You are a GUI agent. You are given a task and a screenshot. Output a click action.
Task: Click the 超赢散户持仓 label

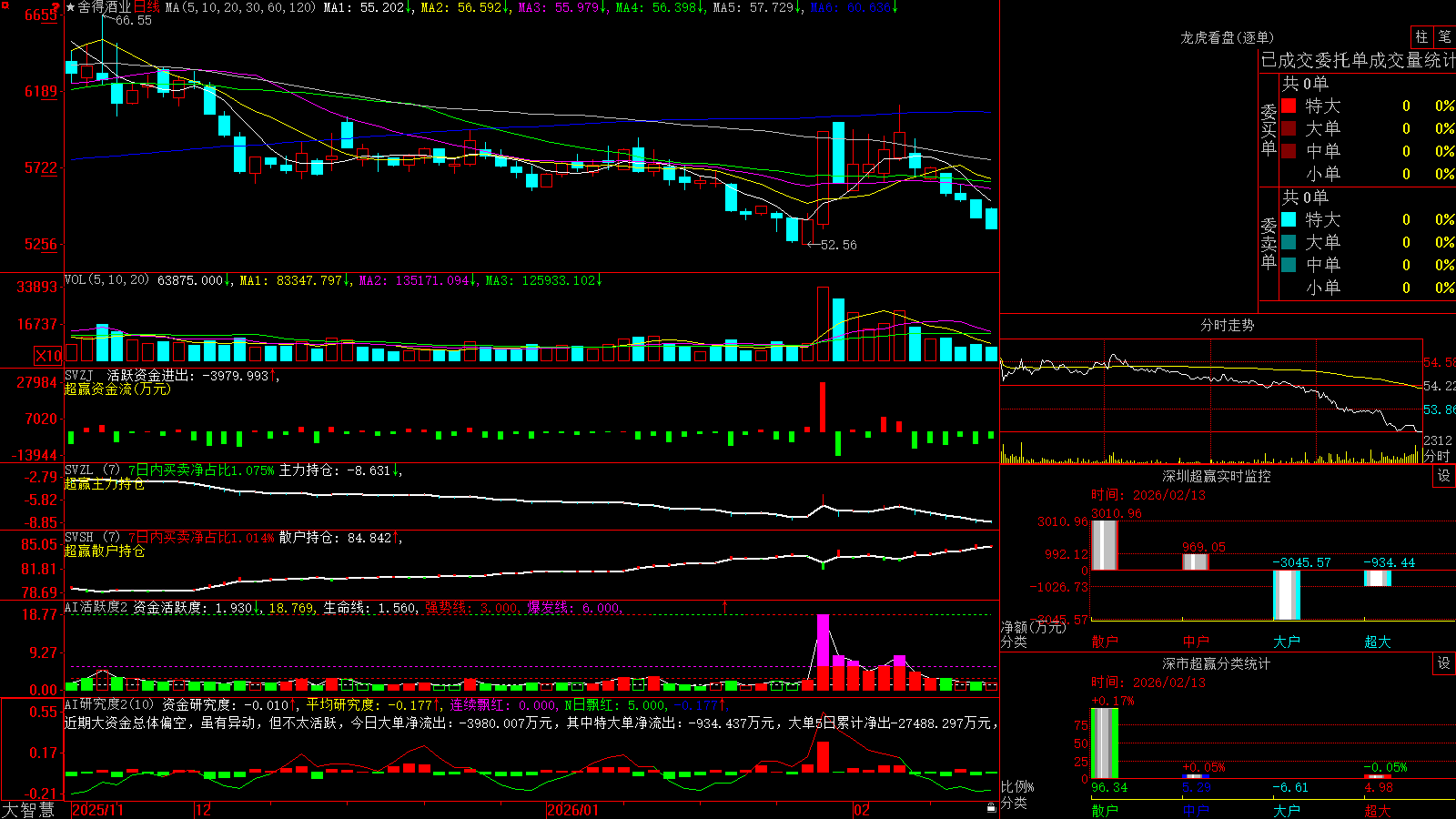105,551
